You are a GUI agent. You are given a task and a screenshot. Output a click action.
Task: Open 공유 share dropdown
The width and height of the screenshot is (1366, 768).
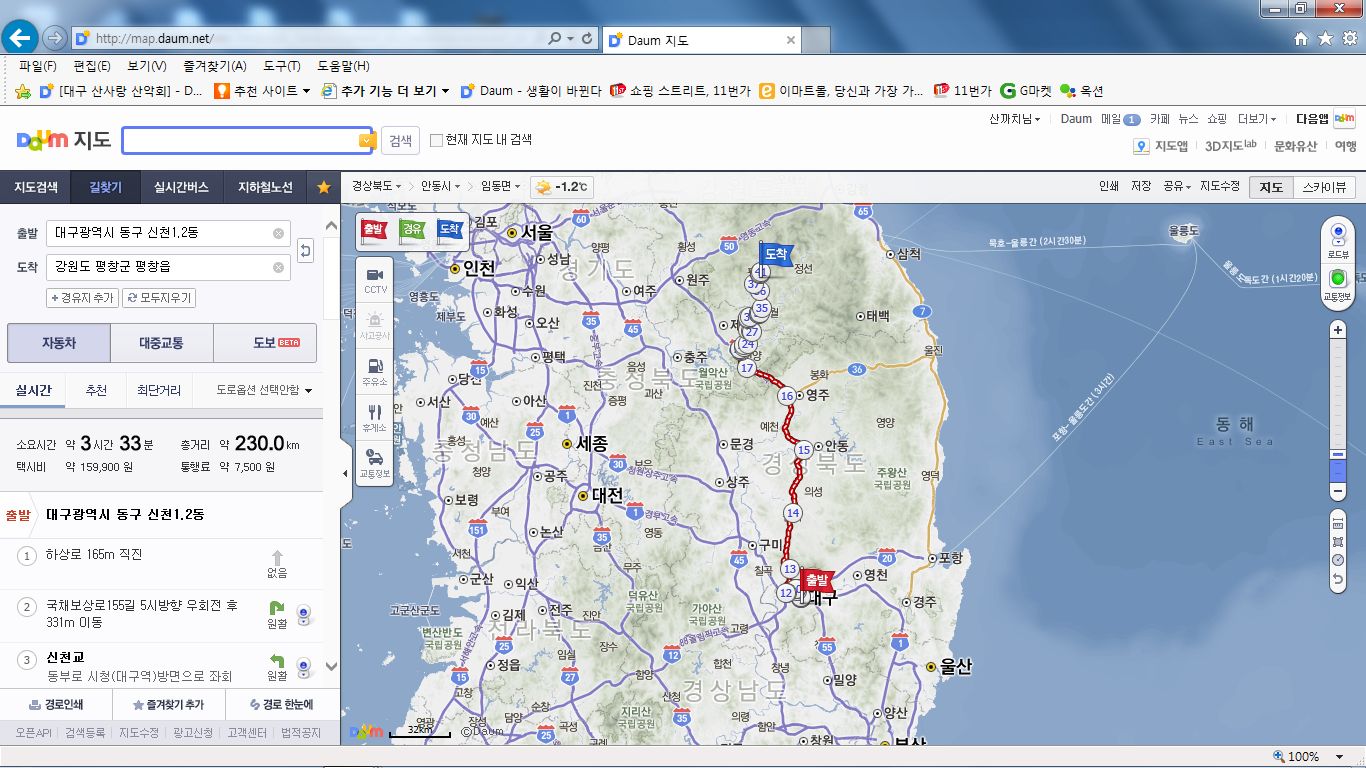click(x=1177, y=187)
